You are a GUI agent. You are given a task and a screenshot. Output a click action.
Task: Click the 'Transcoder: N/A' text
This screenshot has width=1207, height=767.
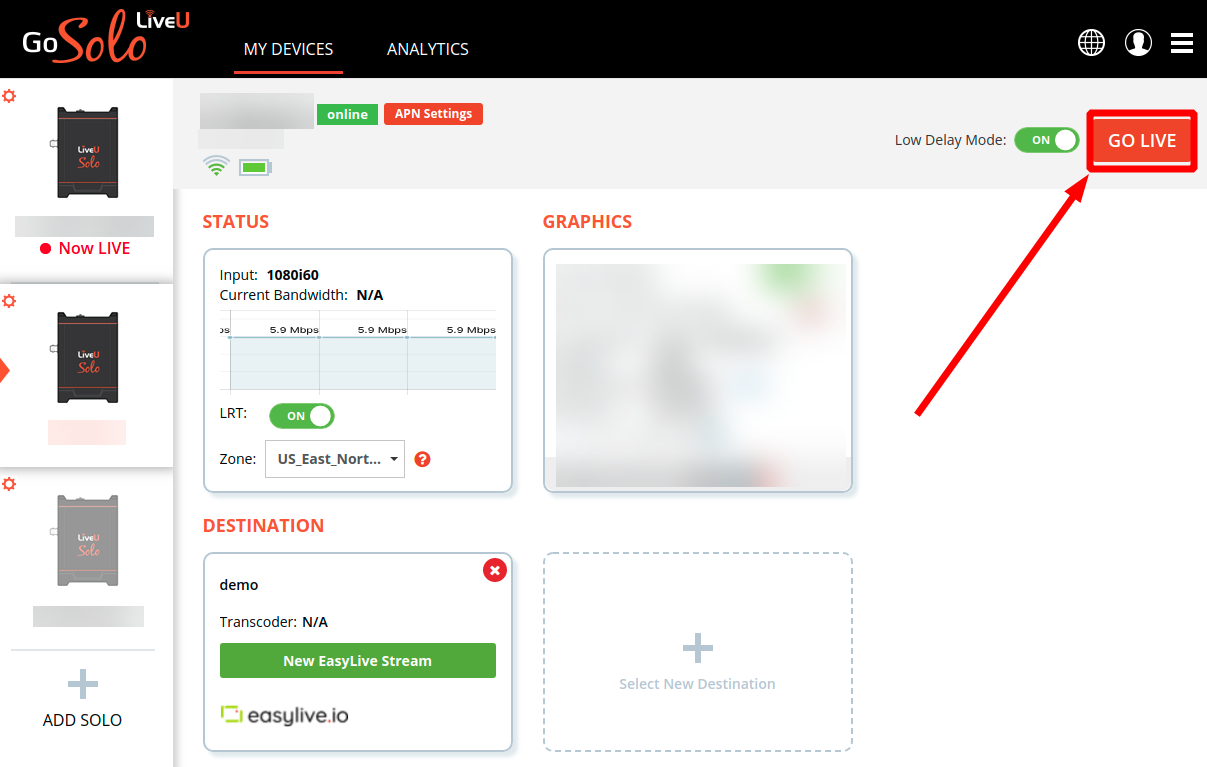click(274, 622)
